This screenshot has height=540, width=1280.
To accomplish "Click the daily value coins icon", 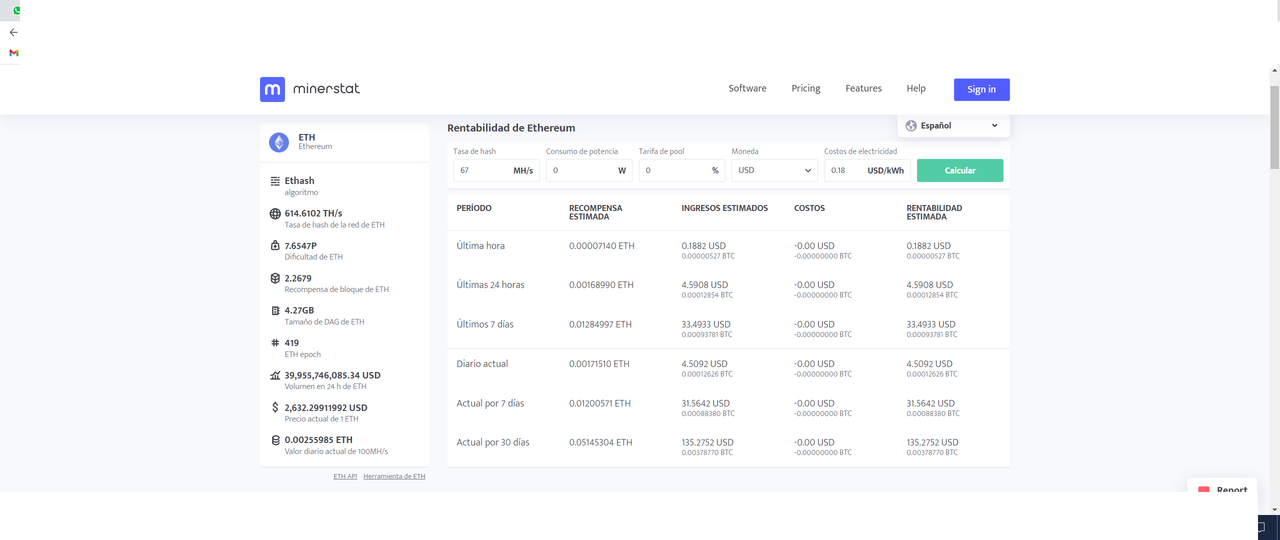I will pos(275,440).
